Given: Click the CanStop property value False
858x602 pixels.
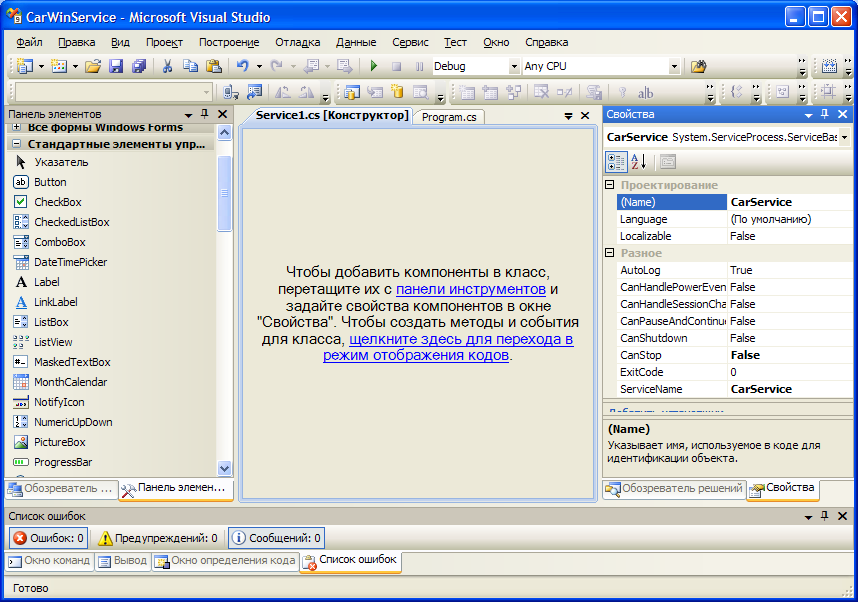Looking at the screenshot, I should pos(789,355).
